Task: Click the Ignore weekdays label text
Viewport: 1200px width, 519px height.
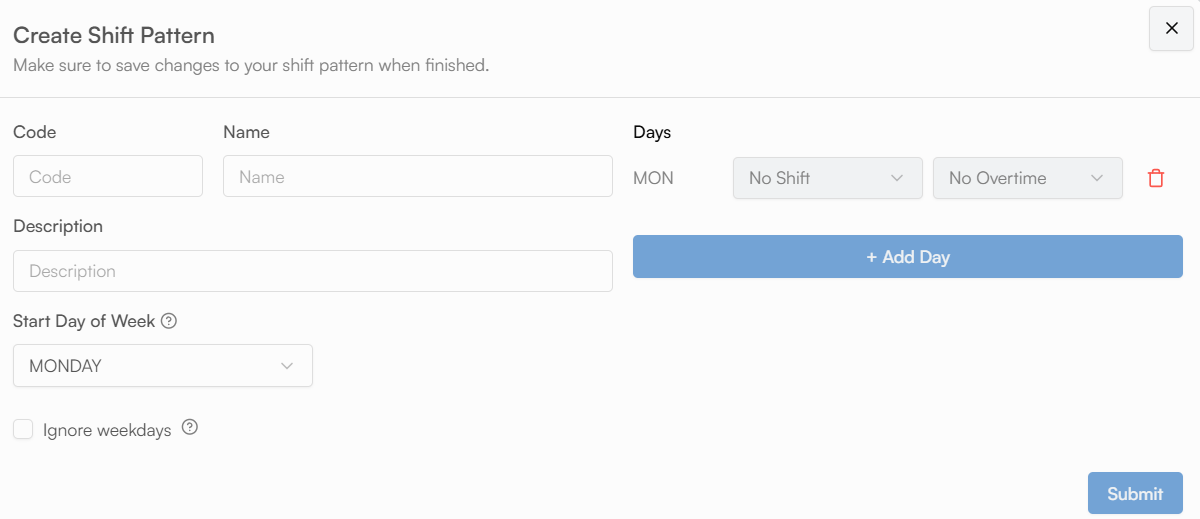Action: point(107,431)
